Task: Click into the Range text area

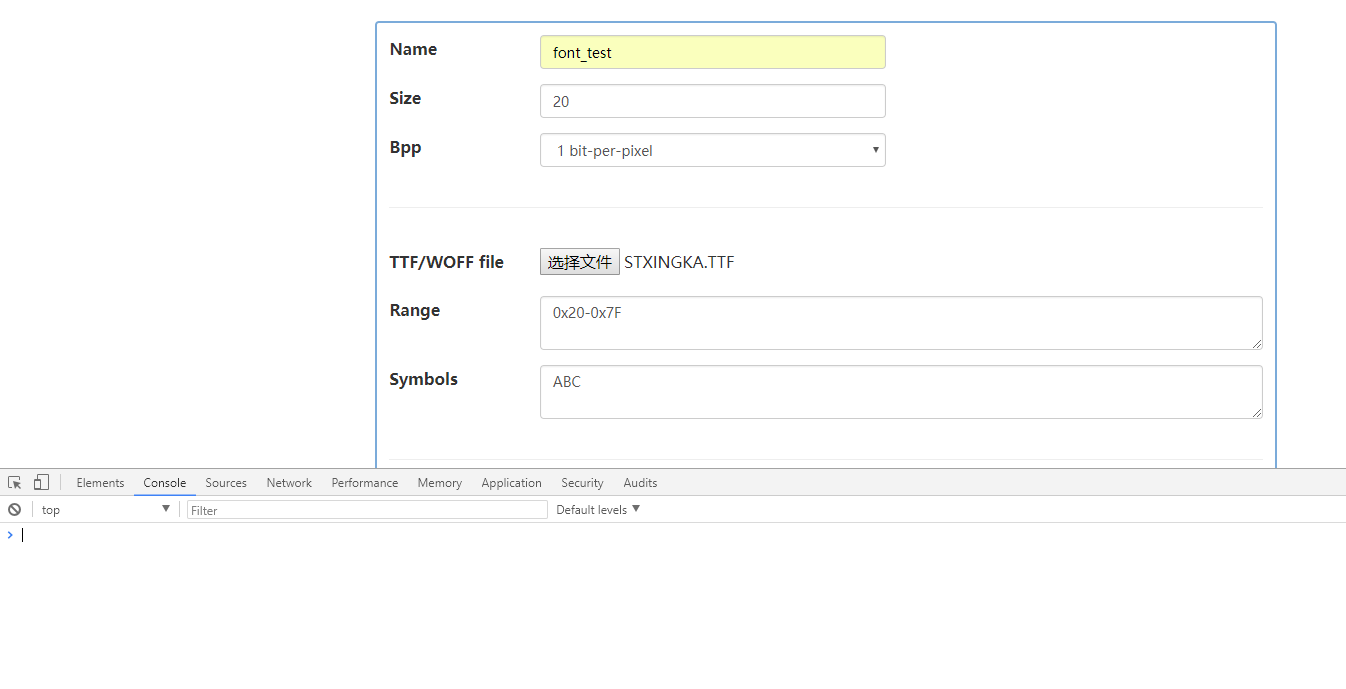Action: [900, 322]
